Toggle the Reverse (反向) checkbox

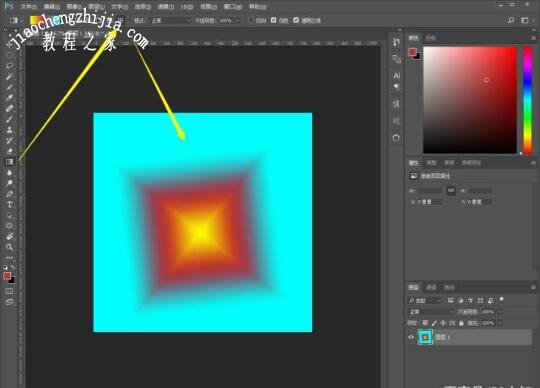pyautogui.click(x=251, y=20)
